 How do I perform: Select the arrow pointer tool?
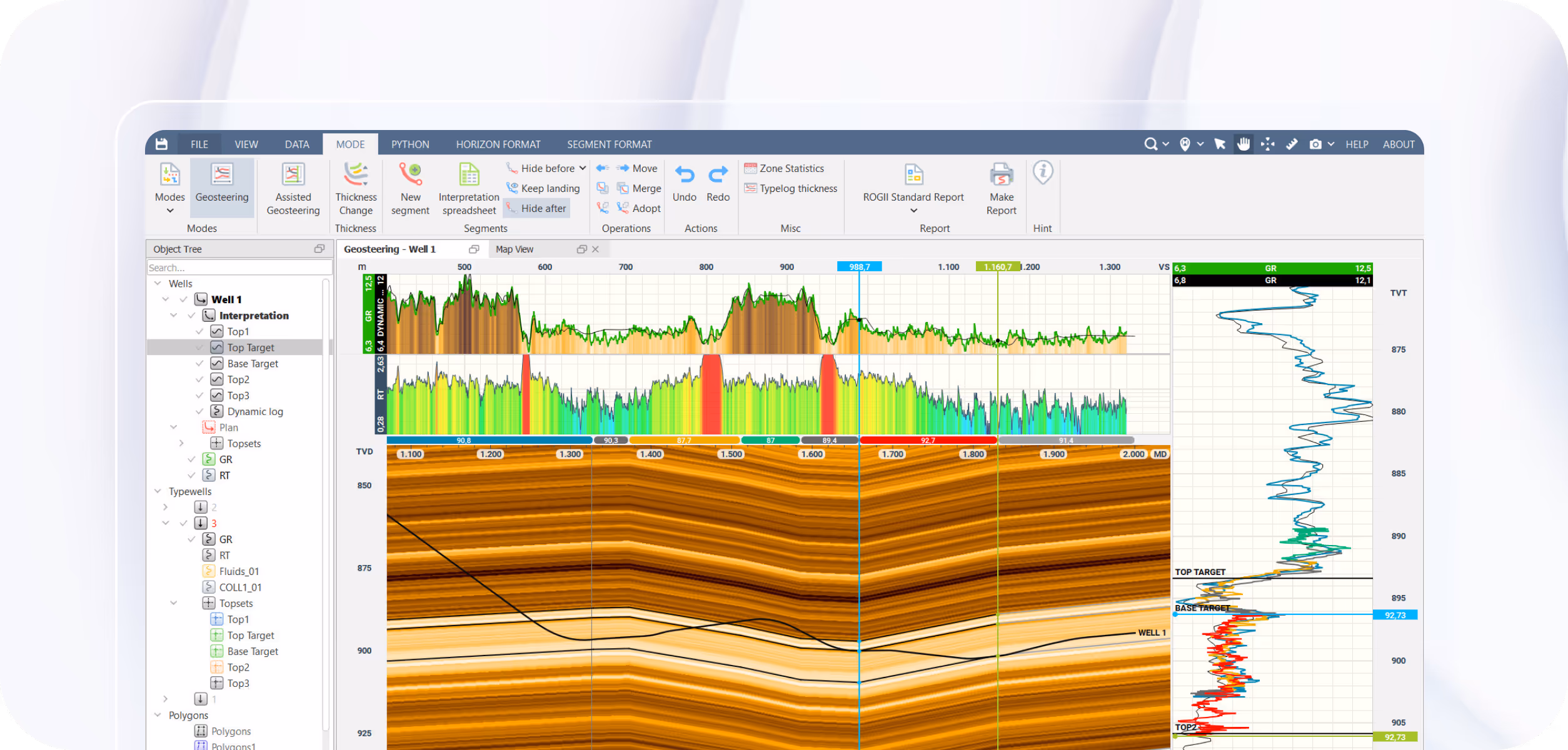click(1220, 144)
